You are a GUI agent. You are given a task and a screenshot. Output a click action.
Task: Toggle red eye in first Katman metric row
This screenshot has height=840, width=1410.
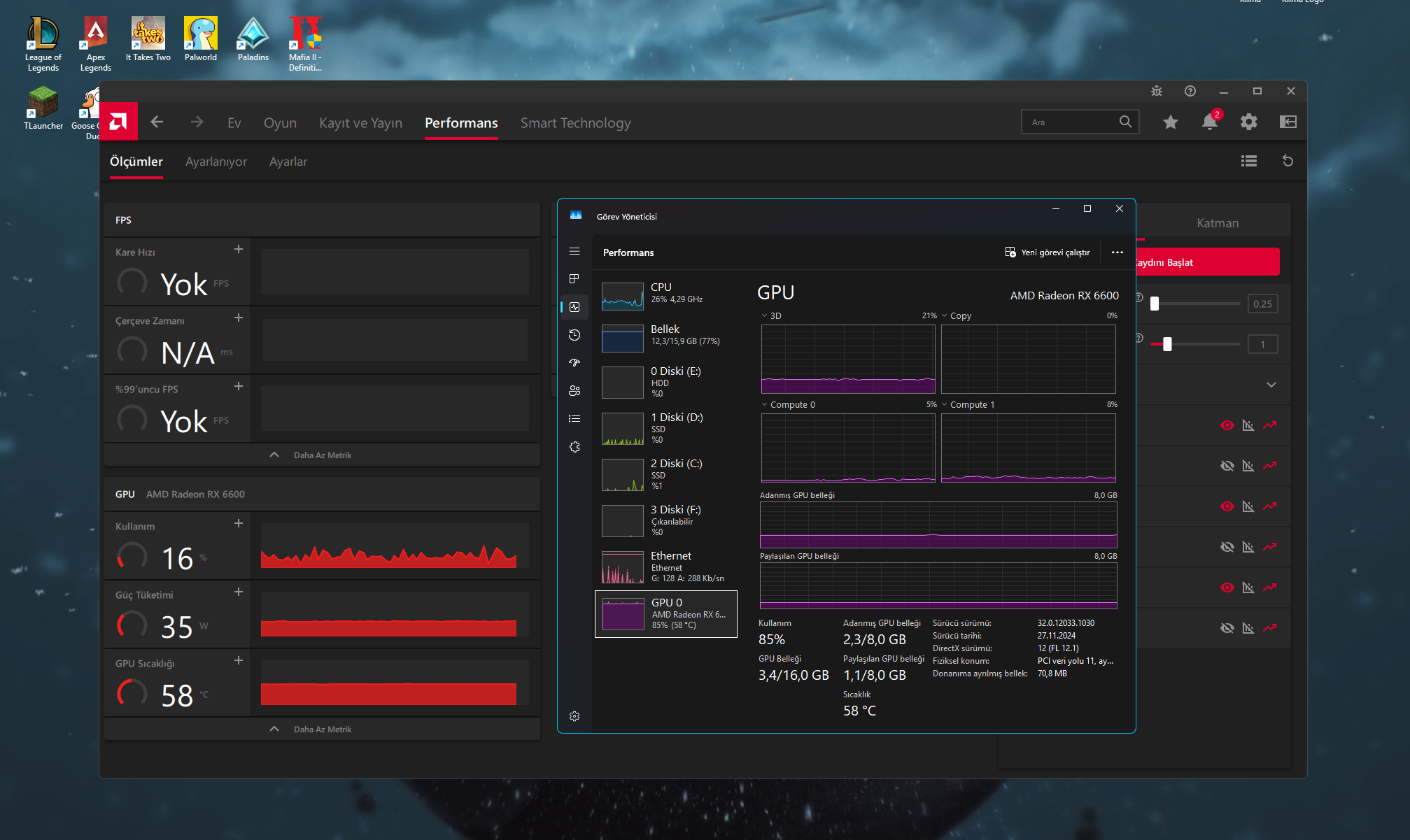(1227, 425)
